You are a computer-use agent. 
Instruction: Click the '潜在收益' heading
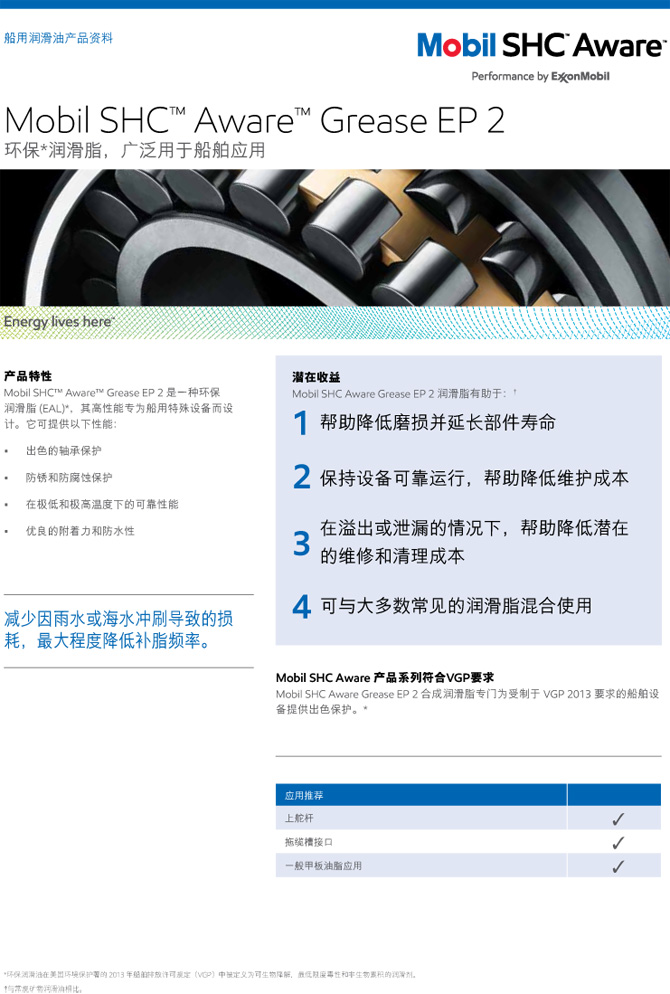(316, 377)
